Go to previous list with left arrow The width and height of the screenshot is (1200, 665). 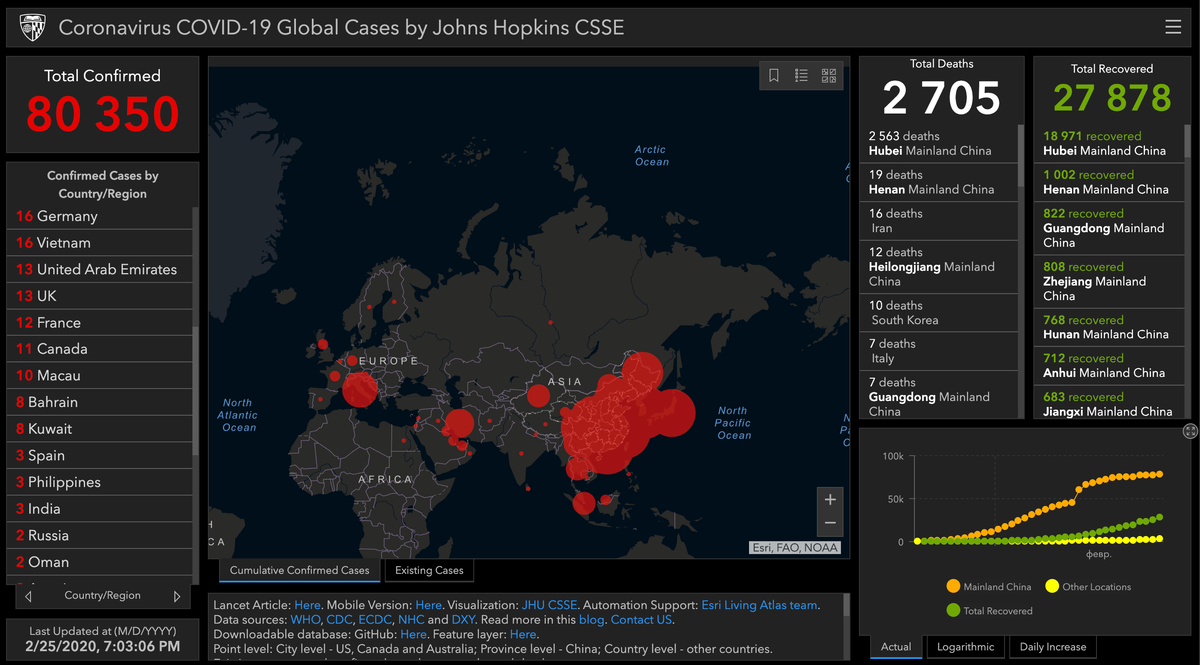click(28, 596)
